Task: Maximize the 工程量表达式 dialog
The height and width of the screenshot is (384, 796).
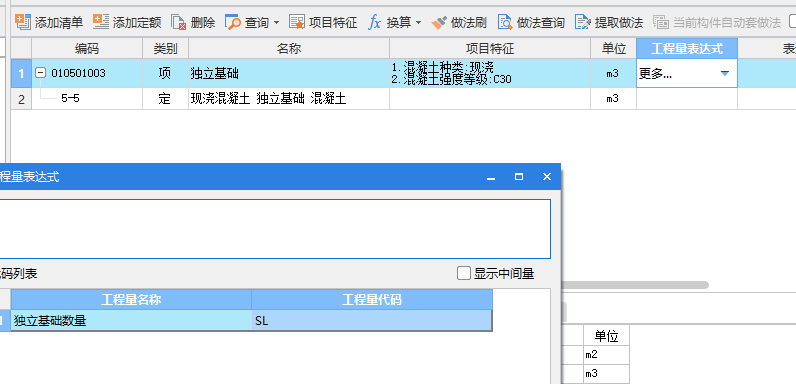Action: tap(519, 177)
